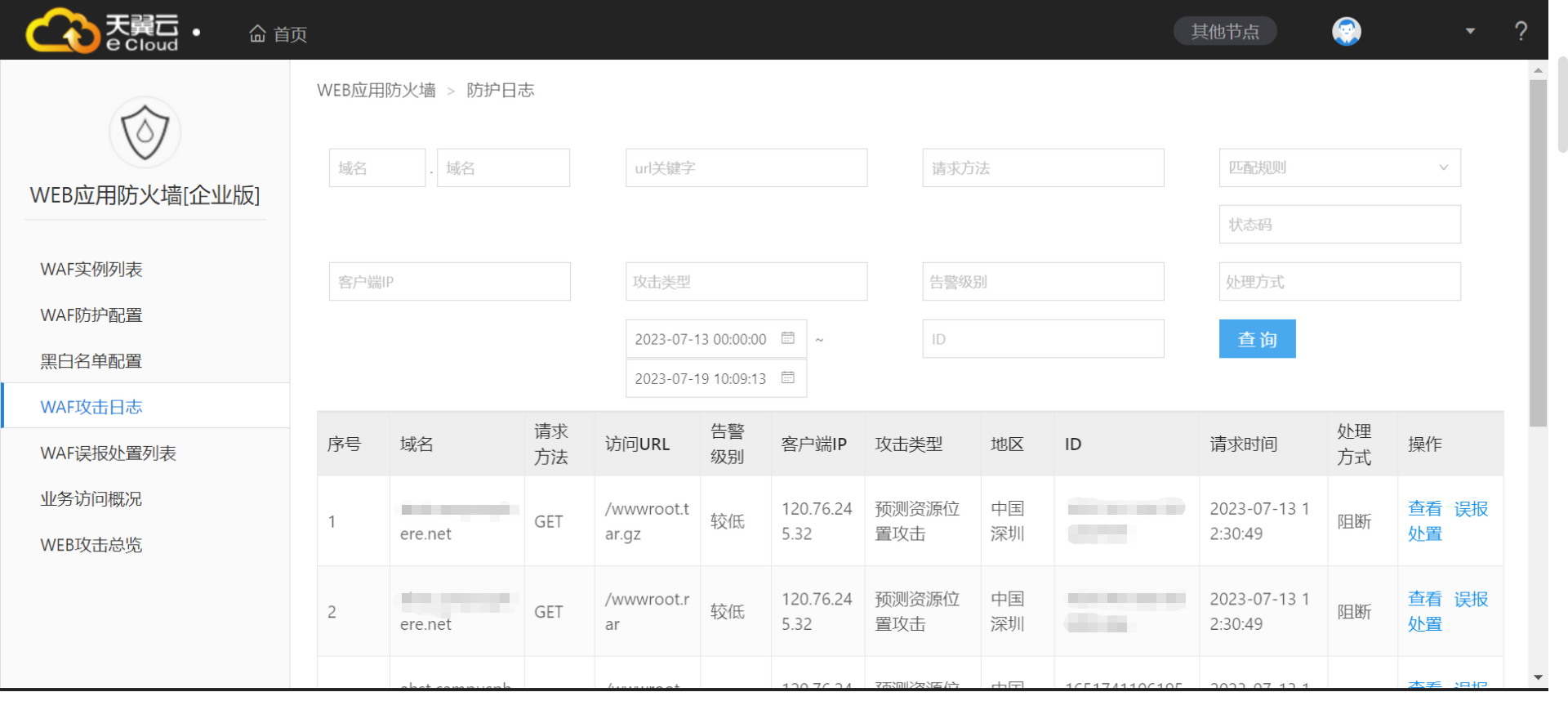Screen dimensions: 1568x701
Task: Open WAF实例列表 in sidebar
Action: coord(91,270)
